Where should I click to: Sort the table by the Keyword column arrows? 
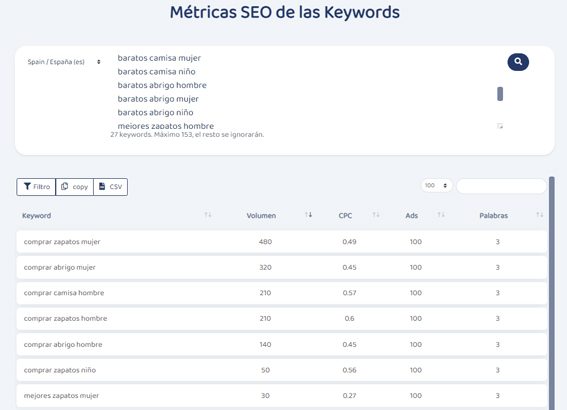tap(208, 215)
